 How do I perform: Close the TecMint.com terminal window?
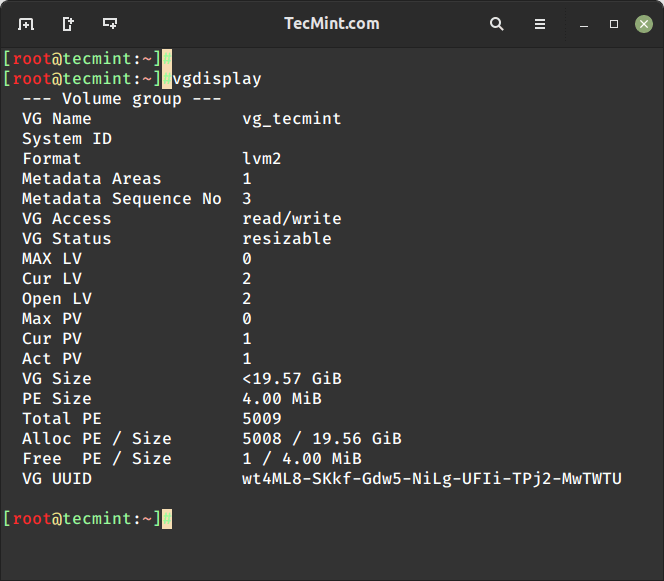point(643,23)
